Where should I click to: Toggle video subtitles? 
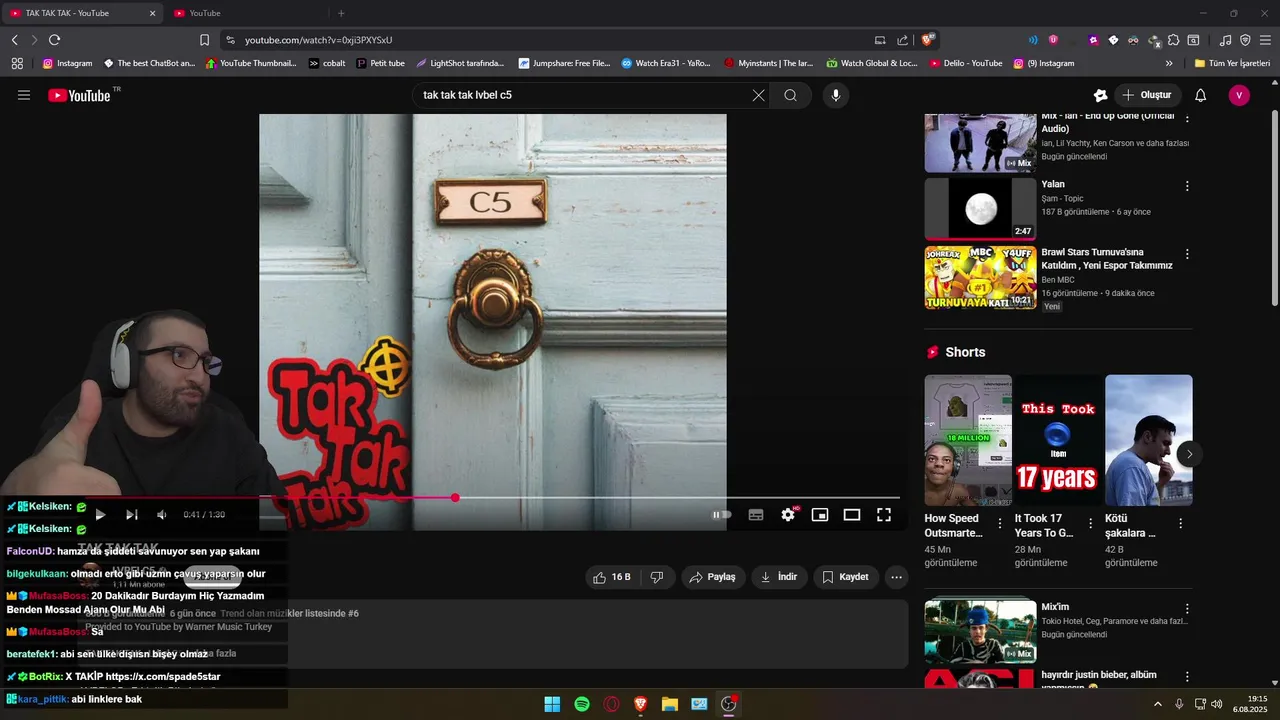(756, 515)
